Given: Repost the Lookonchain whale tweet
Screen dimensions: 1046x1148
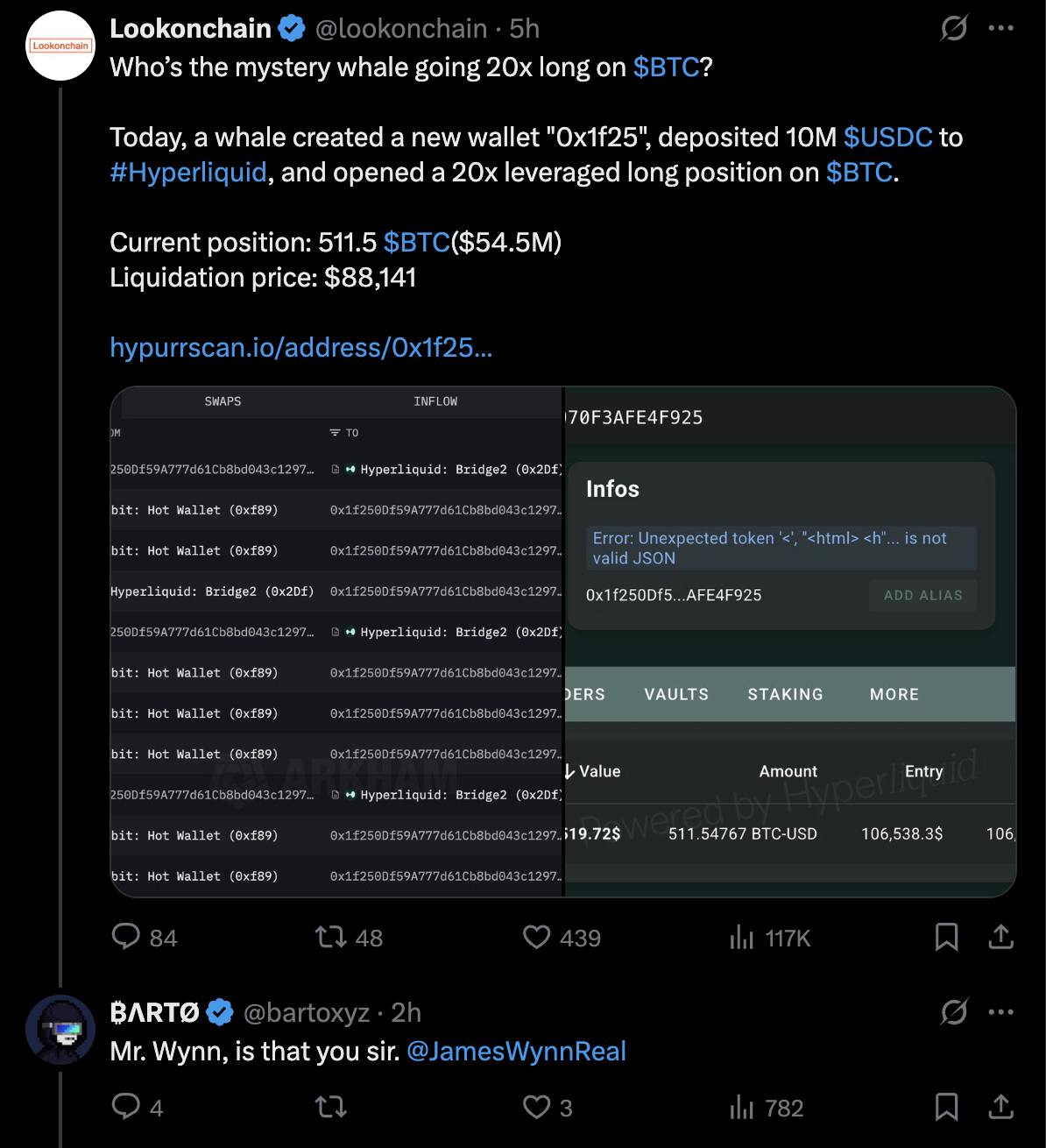Looking at the screenshot, I should coord(331,938).
